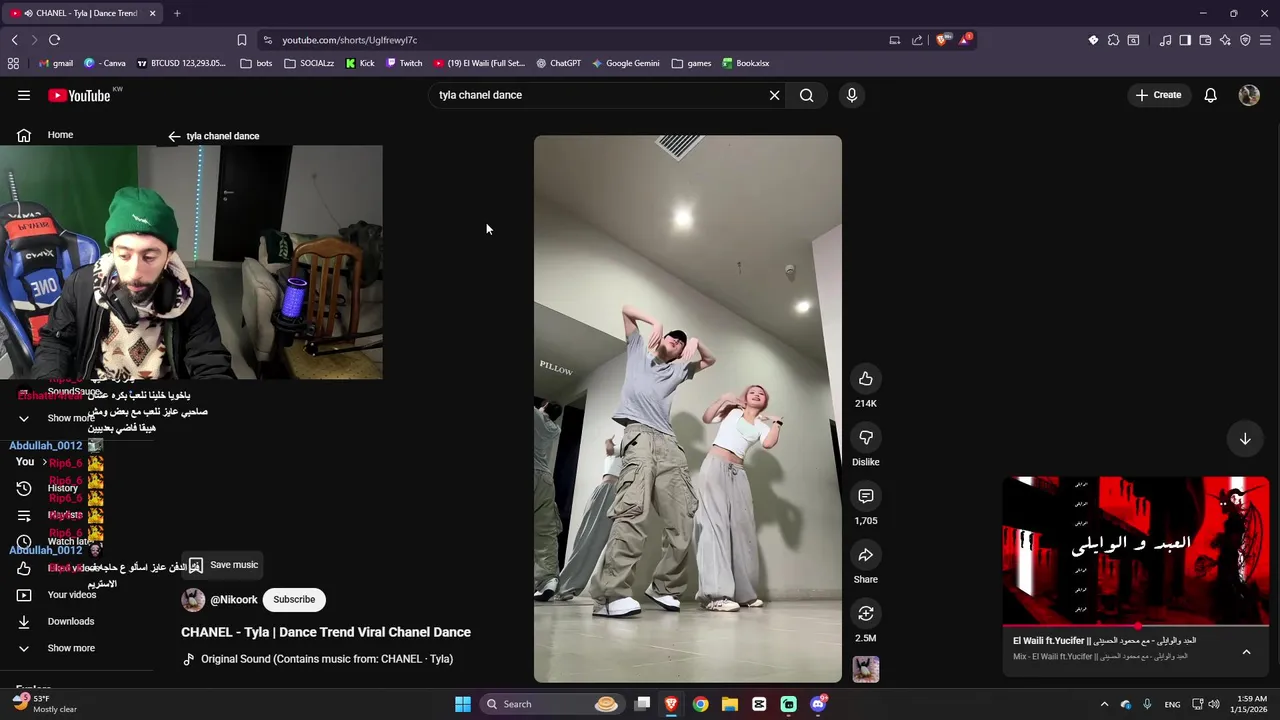Open the browser playlist music note icon
Viewport: 1280px width, 720px height.
point(1165,40)
